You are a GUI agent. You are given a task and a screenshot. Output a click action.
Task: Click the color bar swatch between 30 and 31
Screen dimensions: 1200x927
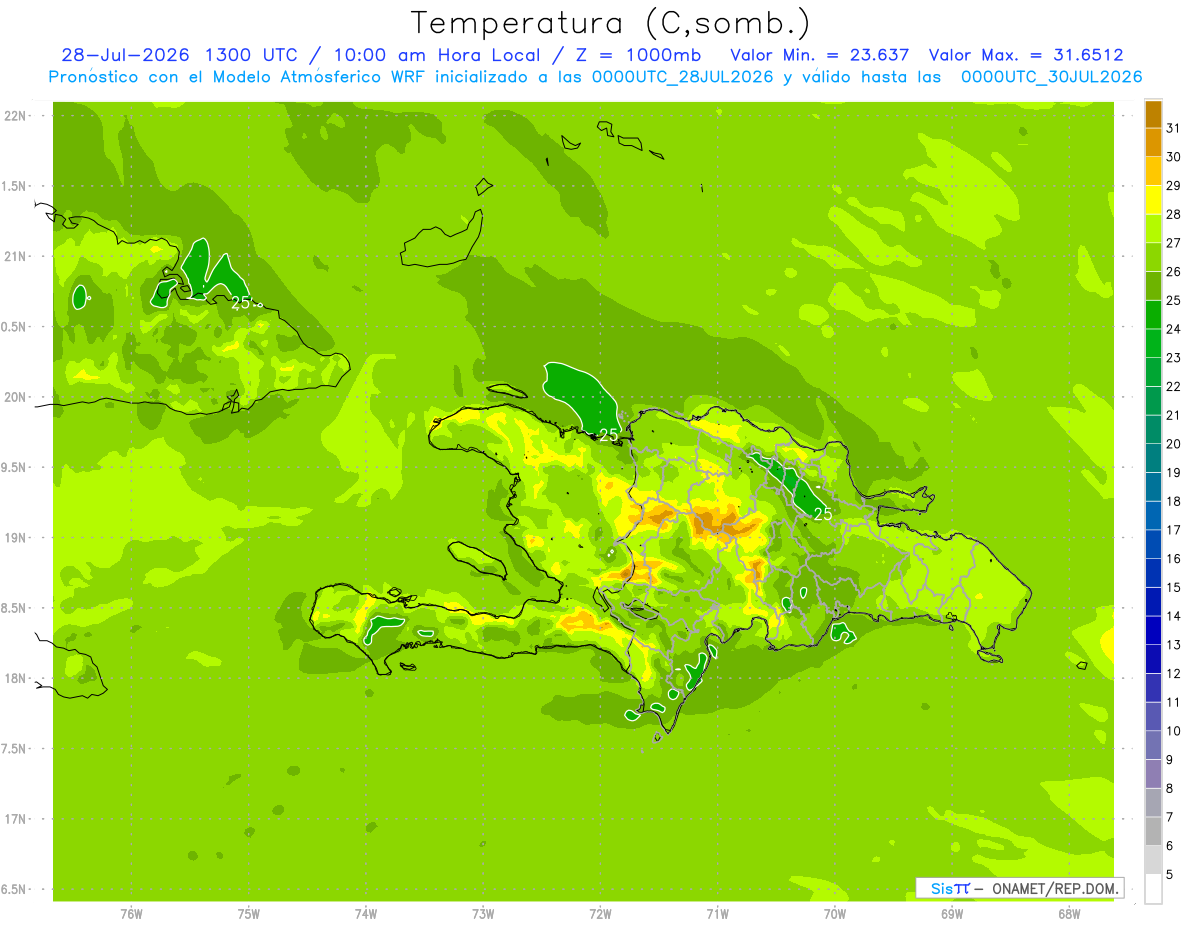pos(1153,142)
